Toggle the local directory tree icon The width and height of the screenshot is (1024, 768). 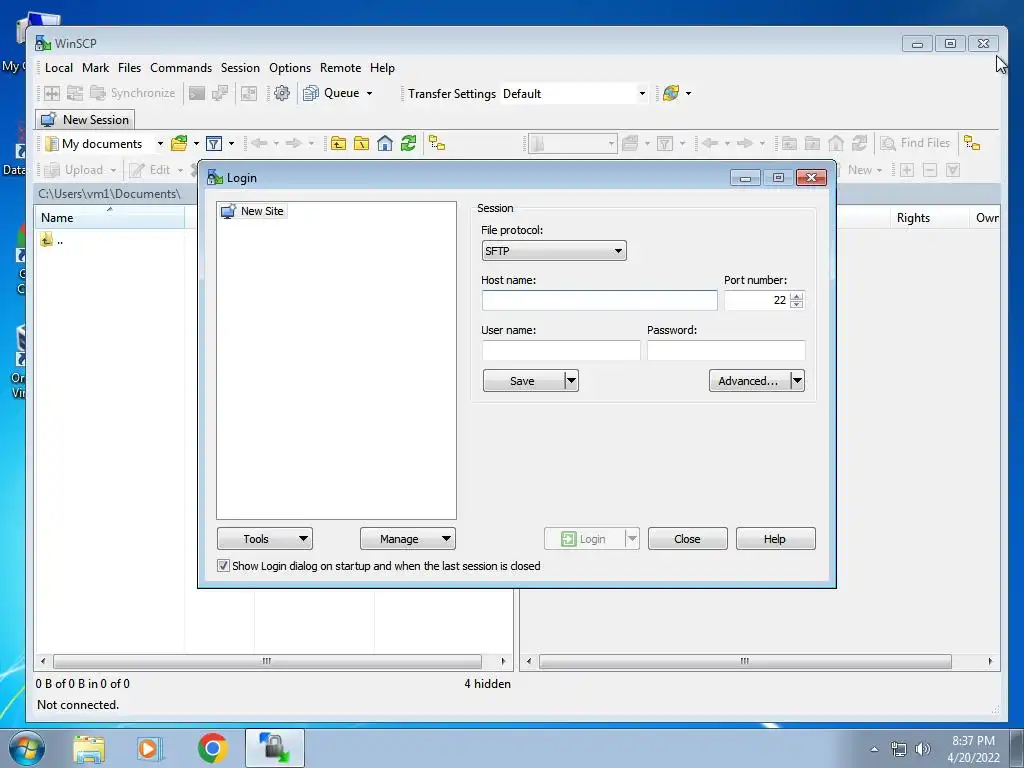coord(437,144)
